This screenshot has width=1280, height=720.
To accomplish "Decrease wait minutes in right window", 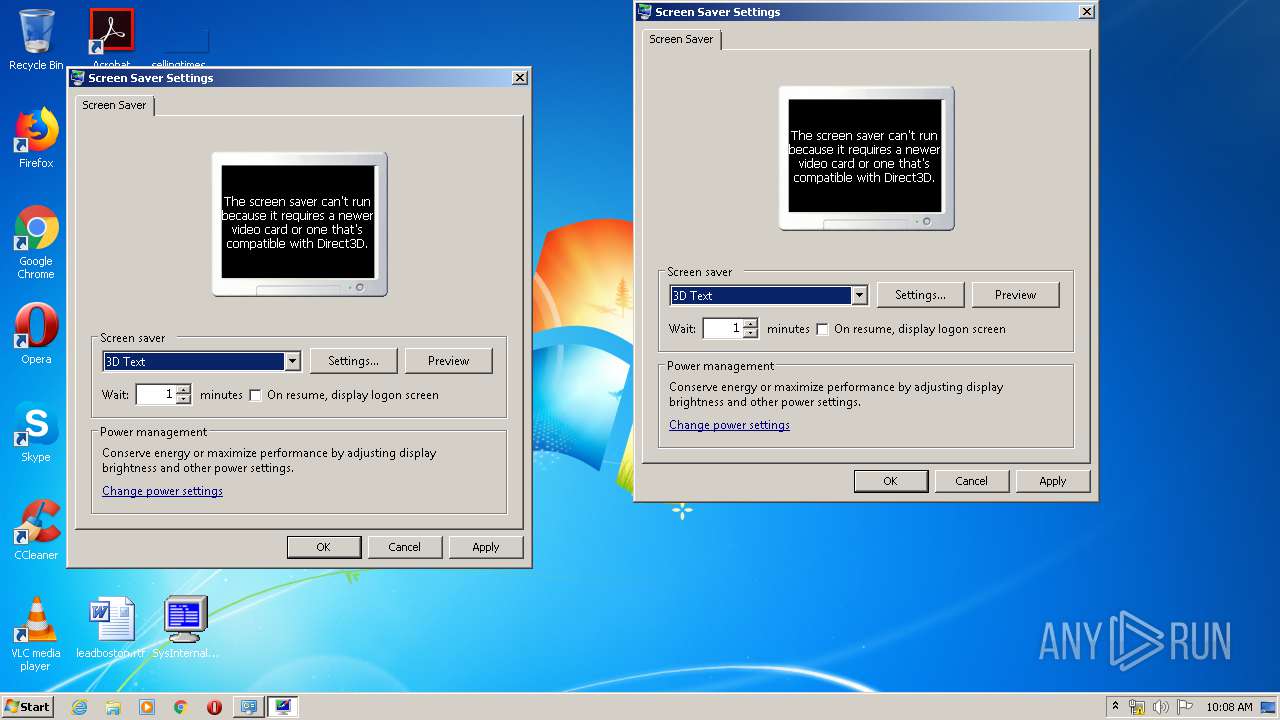I will [x=750, y=333].
